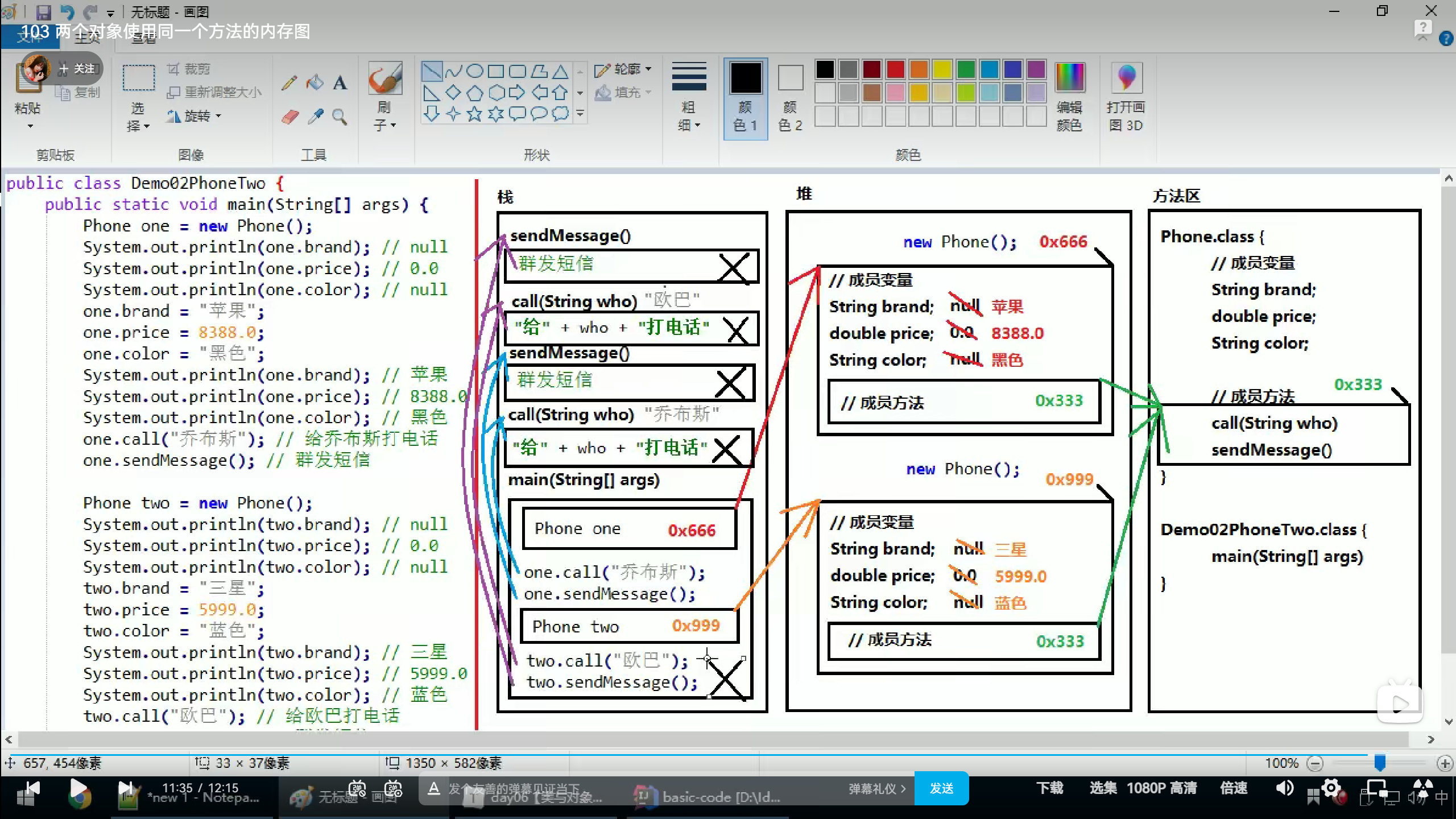Viewport: 1456px width, 819px height.
Task: Click the blue Send danmaku button
Action: click(941, 788)
